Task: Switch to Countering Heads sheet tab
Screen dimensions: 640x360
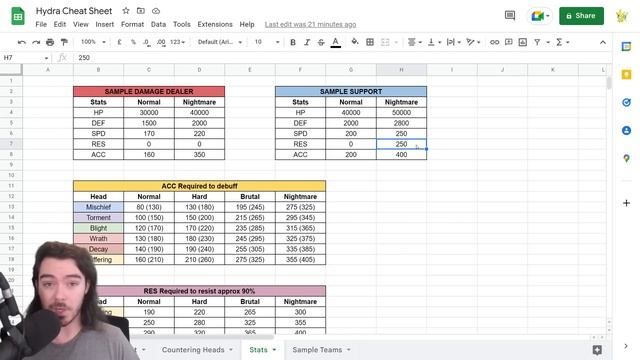Action: pos(193,350)
